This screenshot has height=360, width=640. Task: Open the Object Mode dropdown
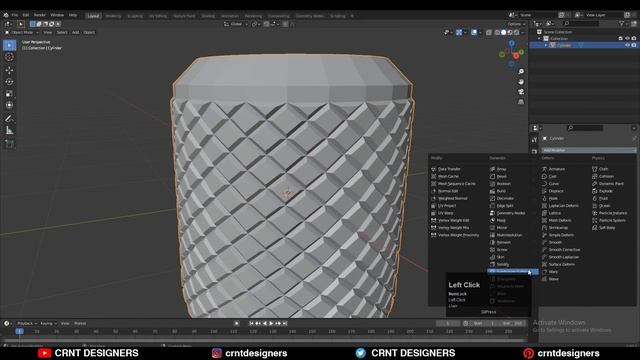[22, 32]
